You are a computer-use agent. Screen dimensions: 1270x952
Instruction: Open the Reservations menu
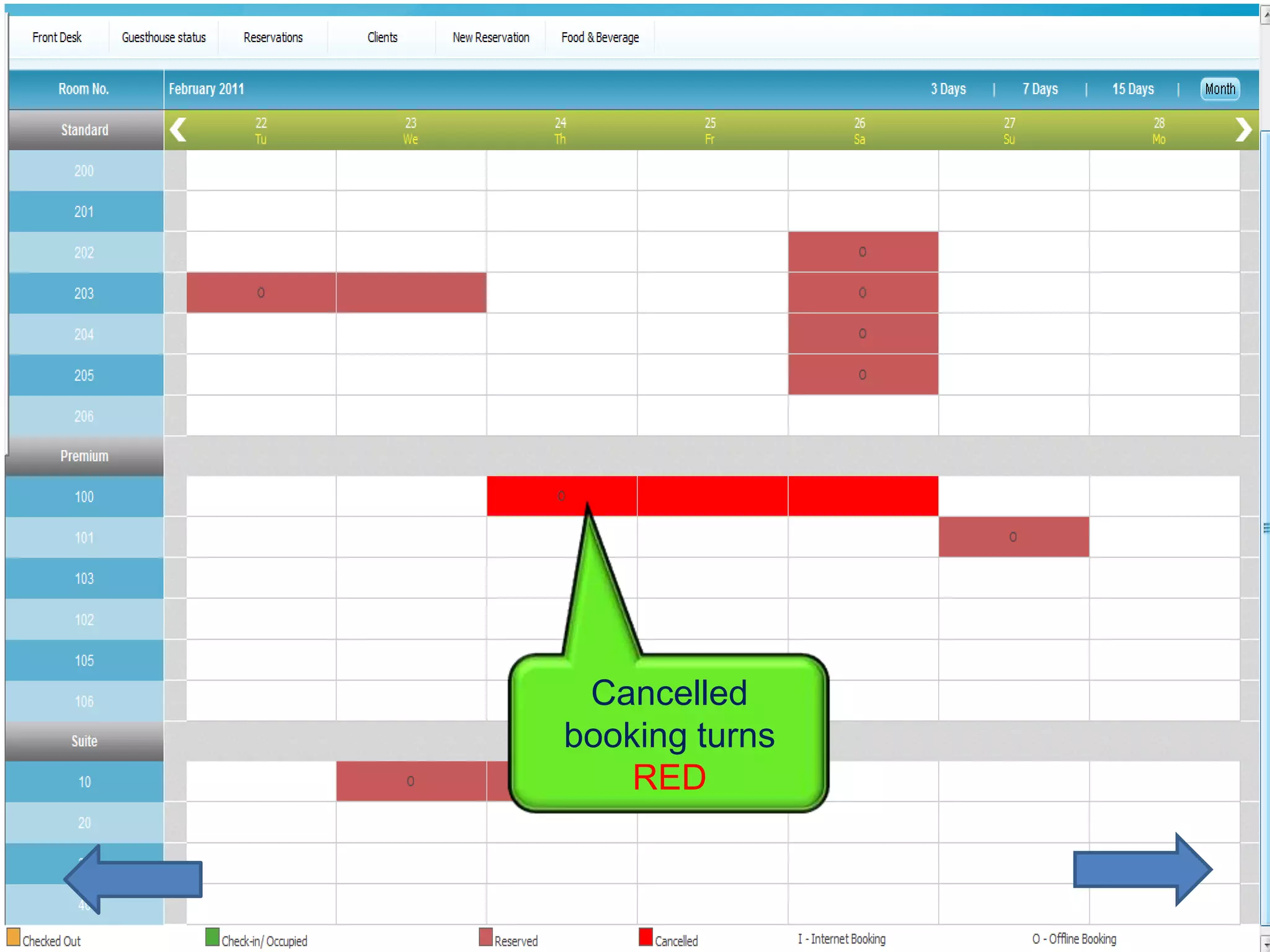tap(273, 37)
